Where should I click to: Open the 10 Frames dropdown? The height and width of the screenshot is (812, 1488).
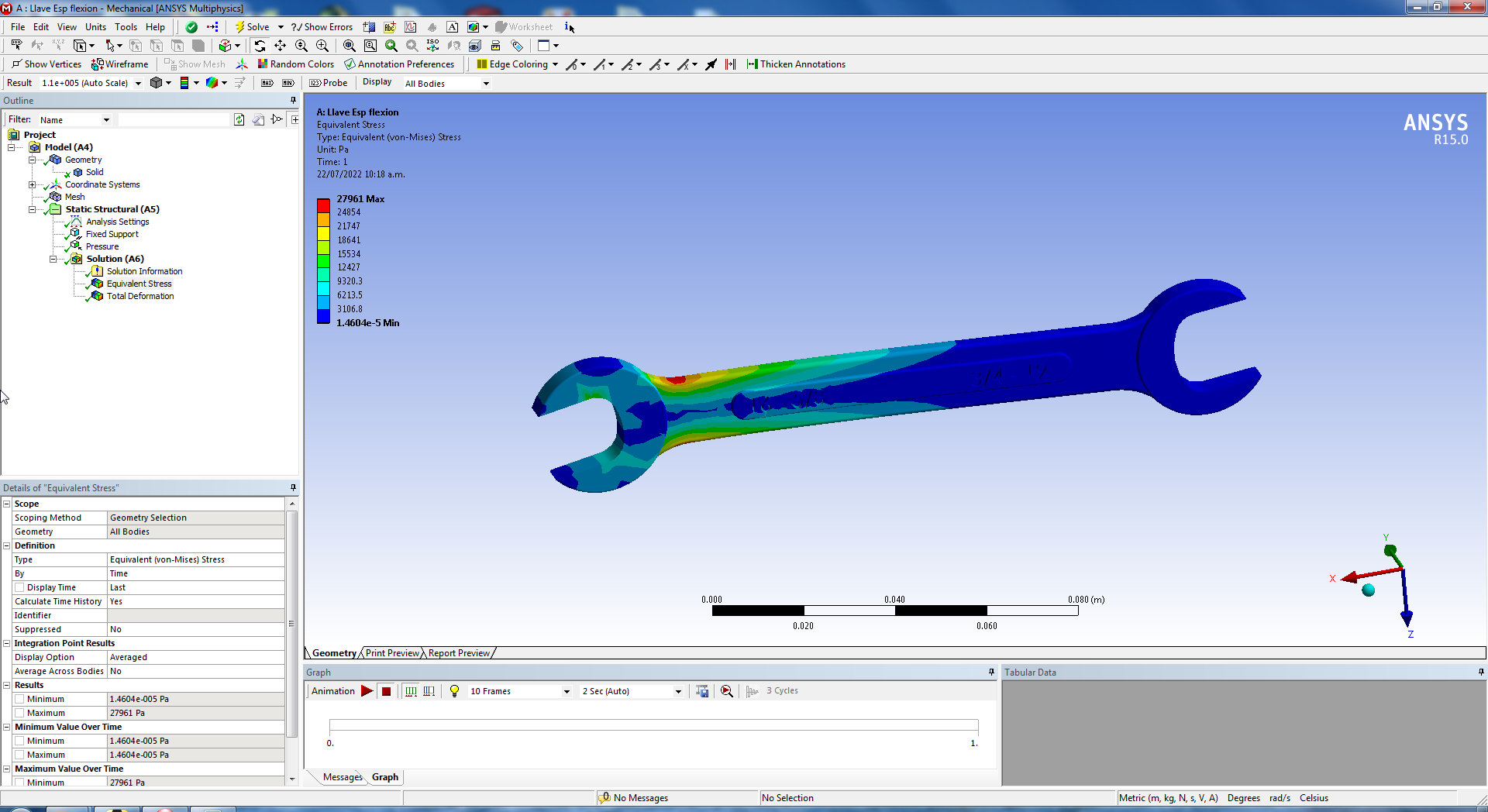pyautogui.click(x=567, y=691)
